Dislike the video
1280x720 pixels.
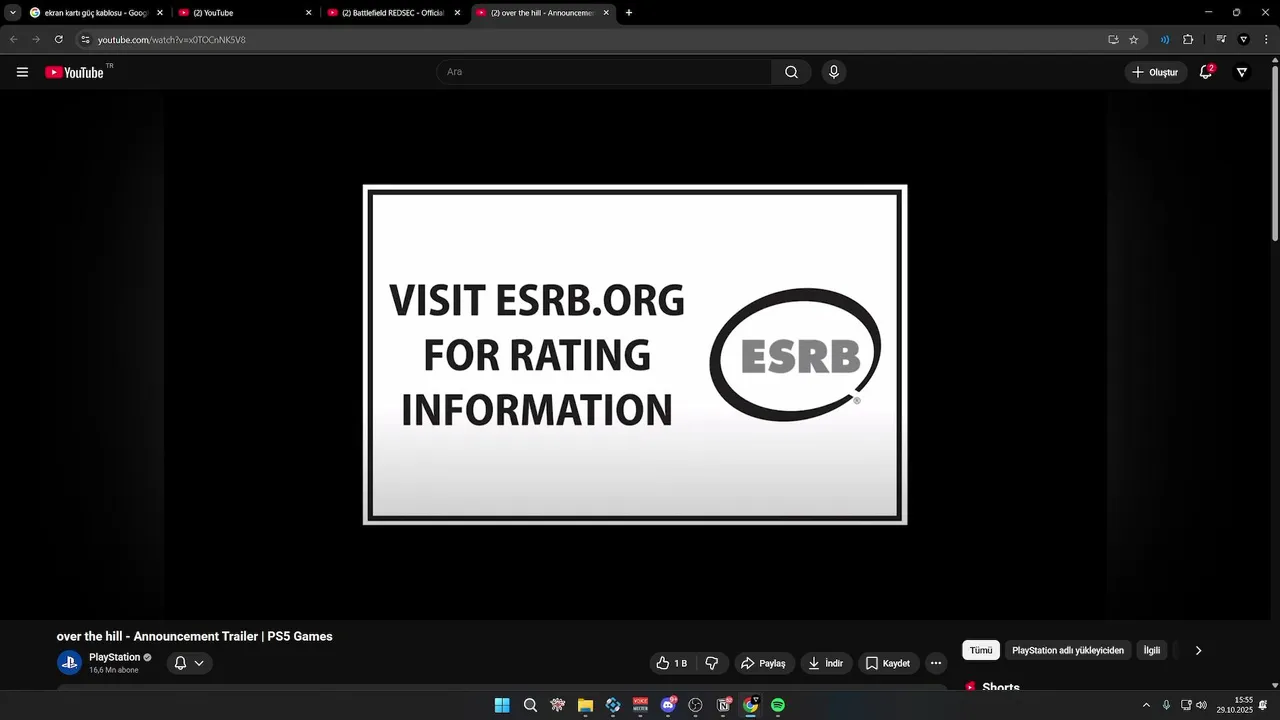click(x=712, y=663)
